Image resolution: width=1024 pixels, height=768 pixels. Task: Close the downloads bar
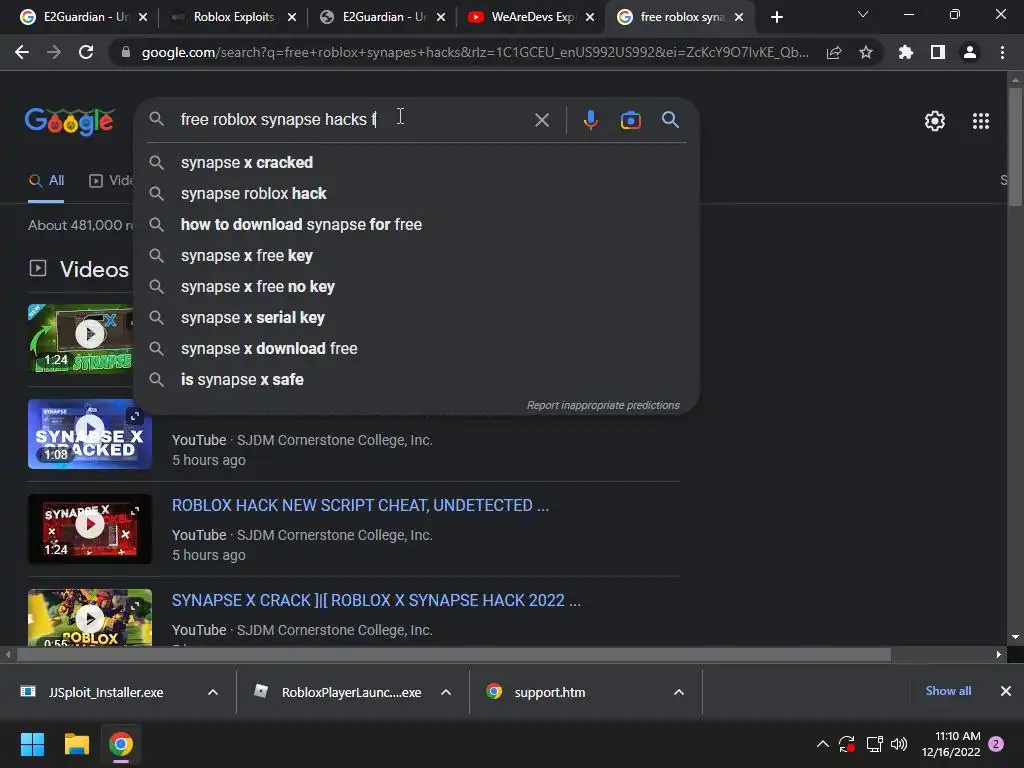1006,691
